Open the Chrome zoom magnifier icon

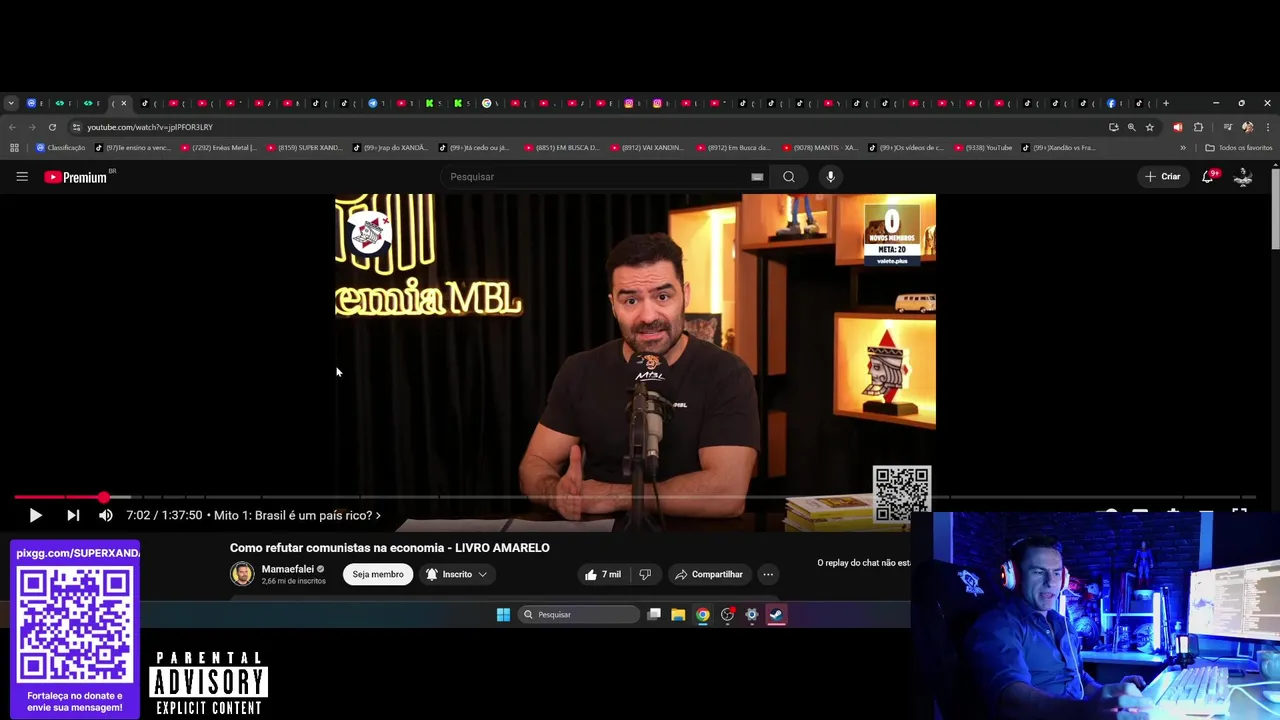point(1131,127)
